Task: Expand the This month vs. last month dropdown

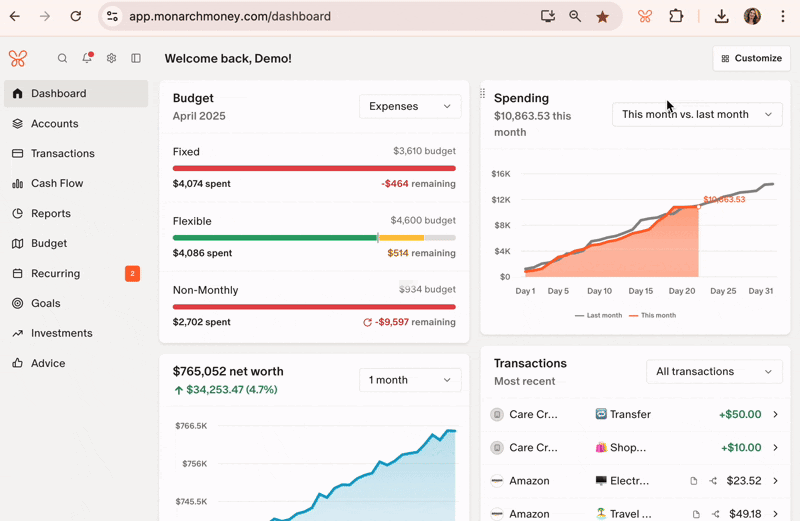Action: [x=696, y=115]
